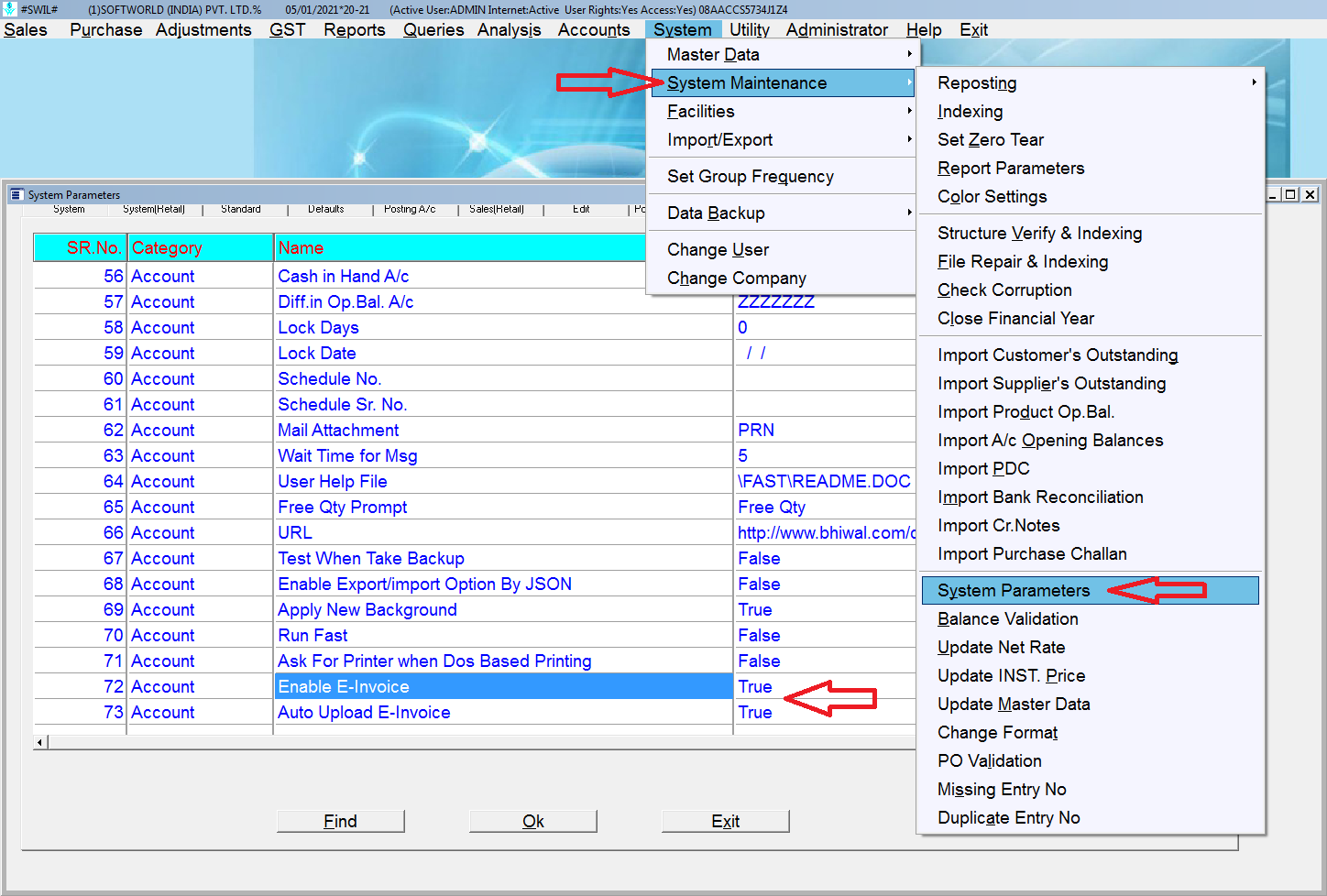Select Duplicate Entry No
1327x896 pixels.
1091,817
